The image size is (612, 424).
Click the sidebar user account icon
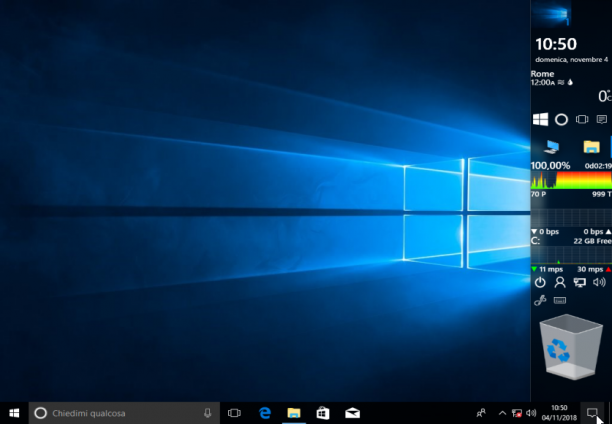click(x=560, y=282)
